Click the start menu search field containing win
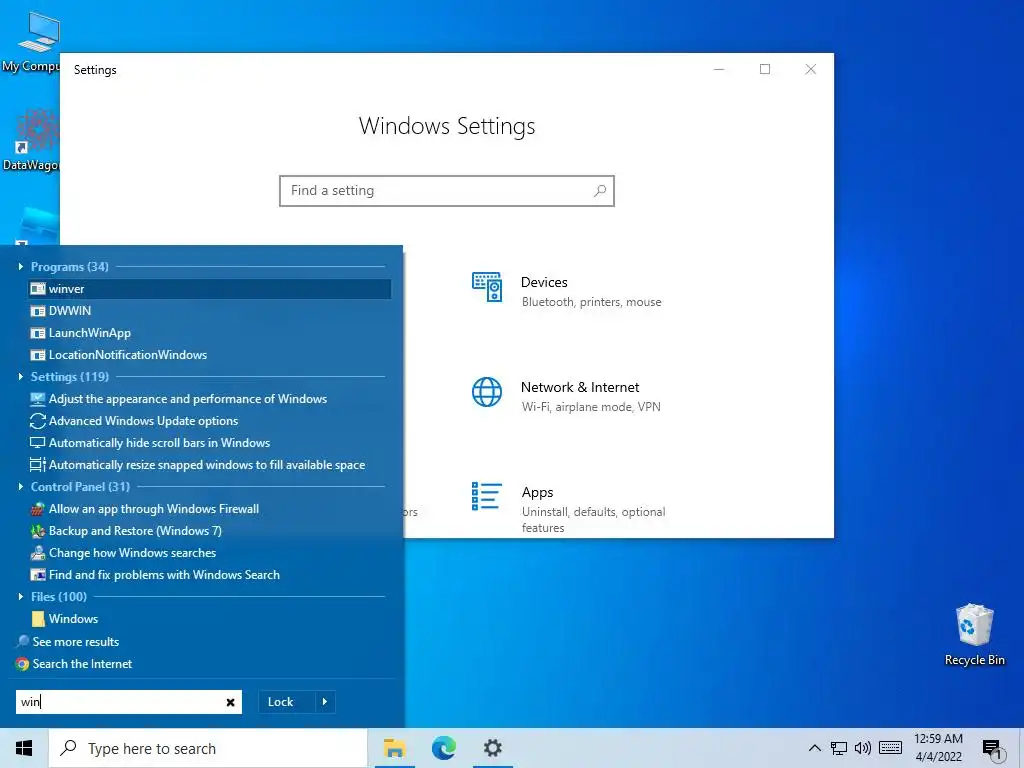Viewport: 1024px width, 768px height. (129, 702)
